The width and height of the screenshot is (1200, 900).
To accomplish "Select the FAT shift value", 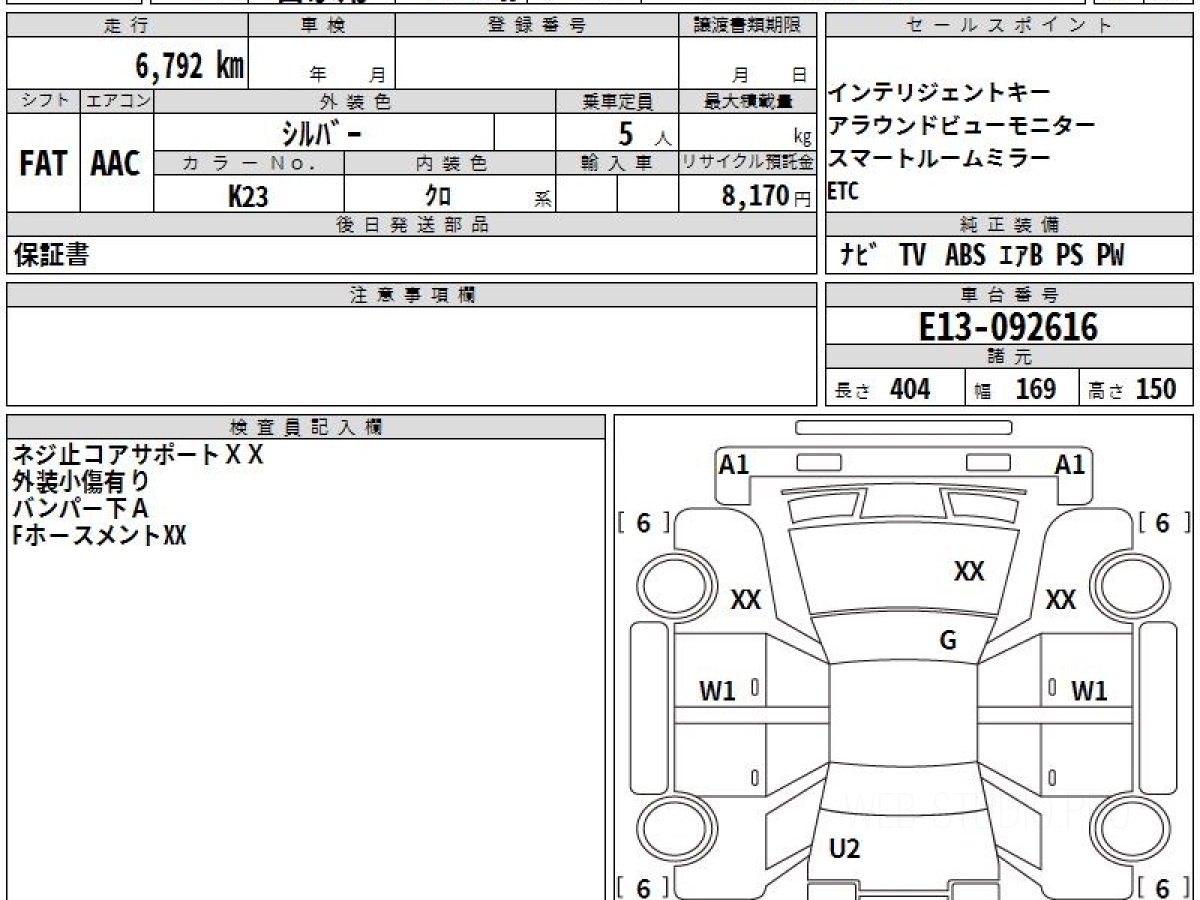I will click(43, 164).
